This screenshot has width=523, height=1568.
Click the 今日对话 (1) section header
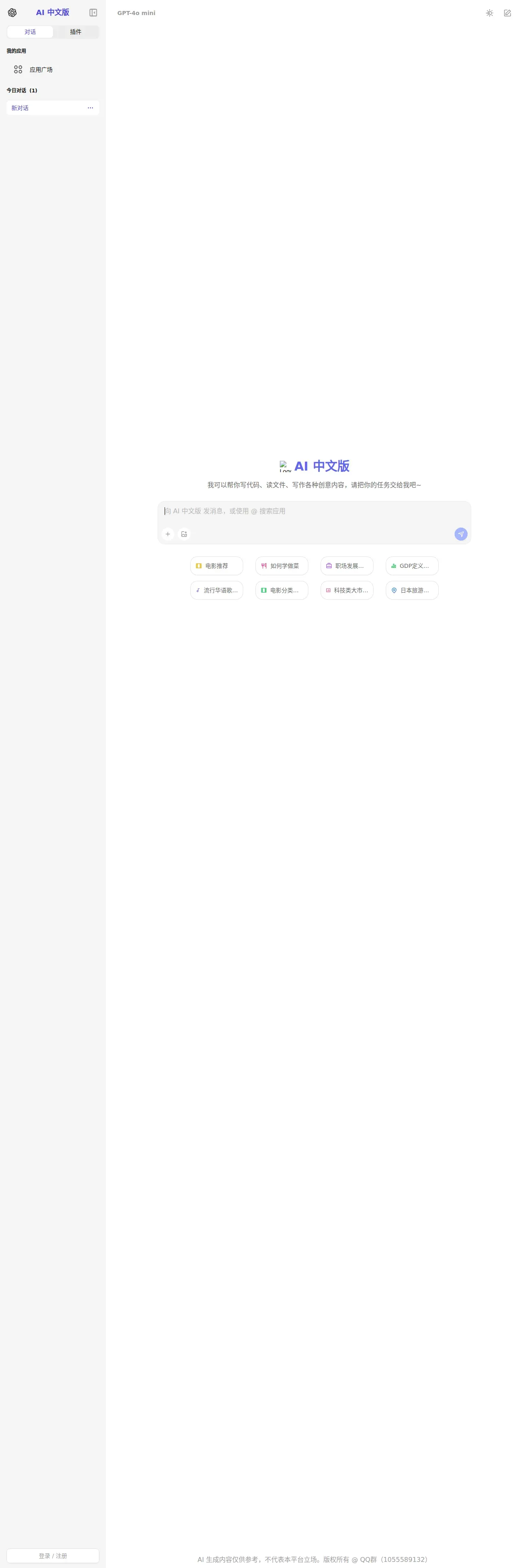pyautogui.click(x=22, y=90)
